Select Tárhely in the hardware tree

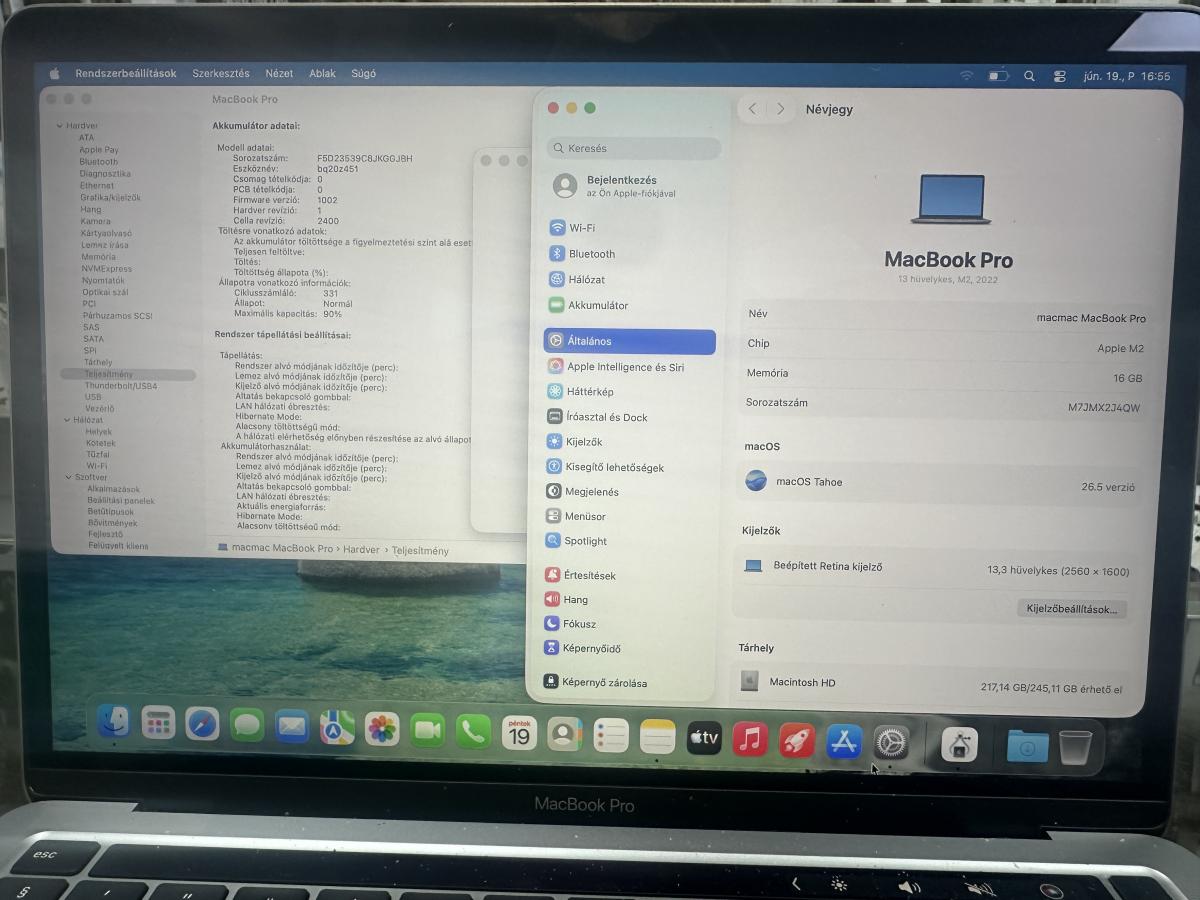click(98, 362)
